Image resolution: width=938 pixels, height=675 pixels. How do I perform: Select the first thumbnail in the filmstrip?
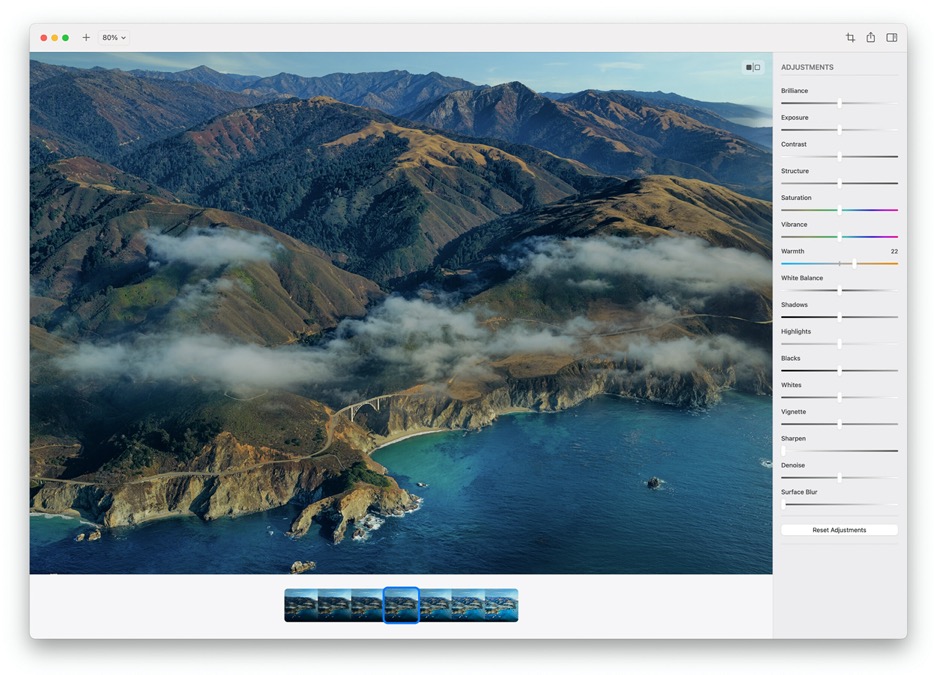point(300,605)
